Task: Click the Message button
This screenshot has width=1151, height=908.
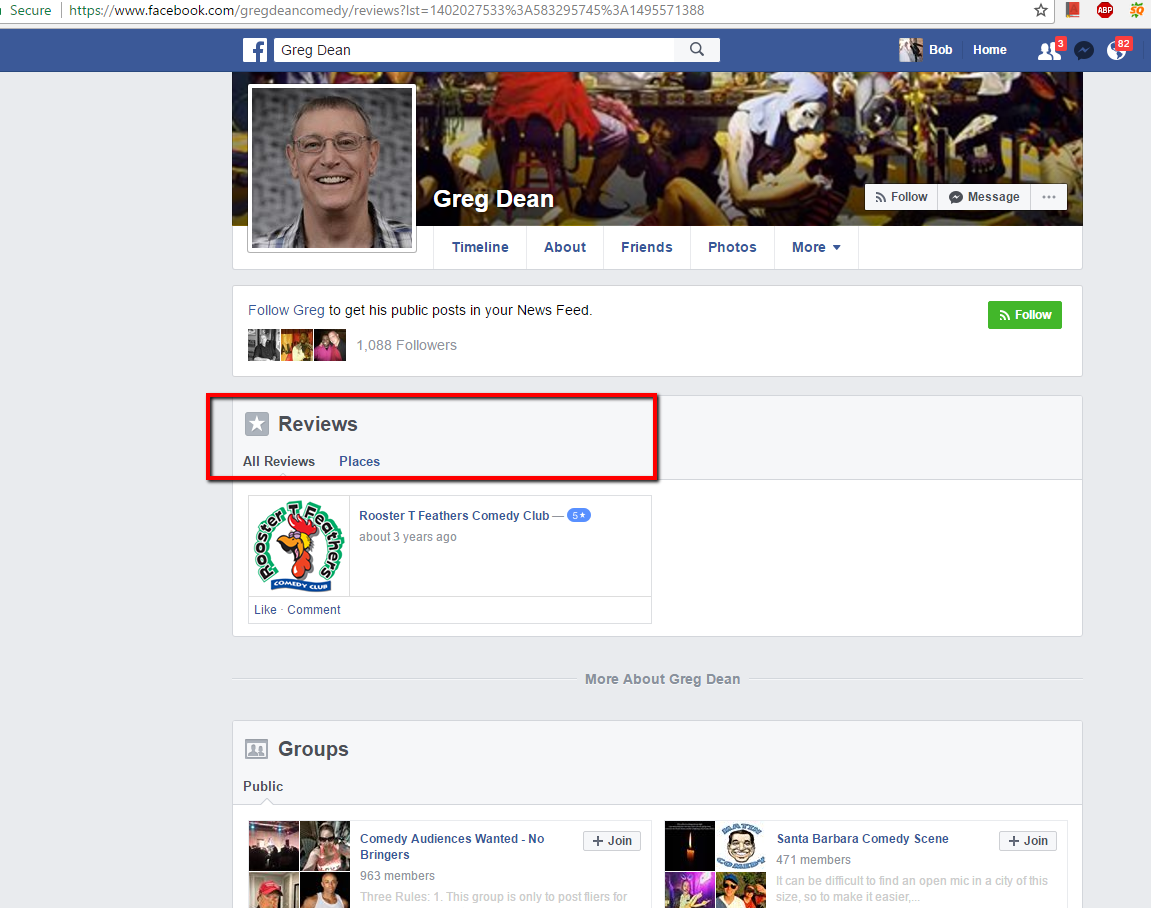Action: pos(984,197)
